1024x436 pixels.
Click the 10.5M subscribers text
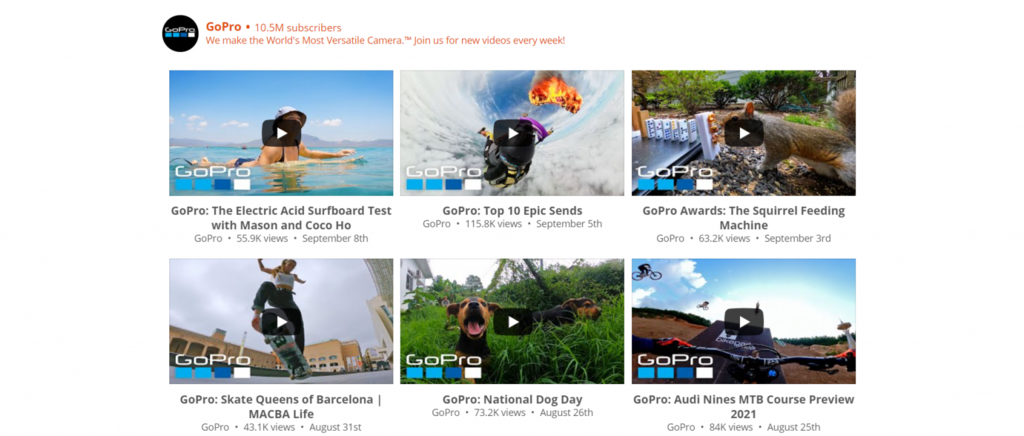298,27
